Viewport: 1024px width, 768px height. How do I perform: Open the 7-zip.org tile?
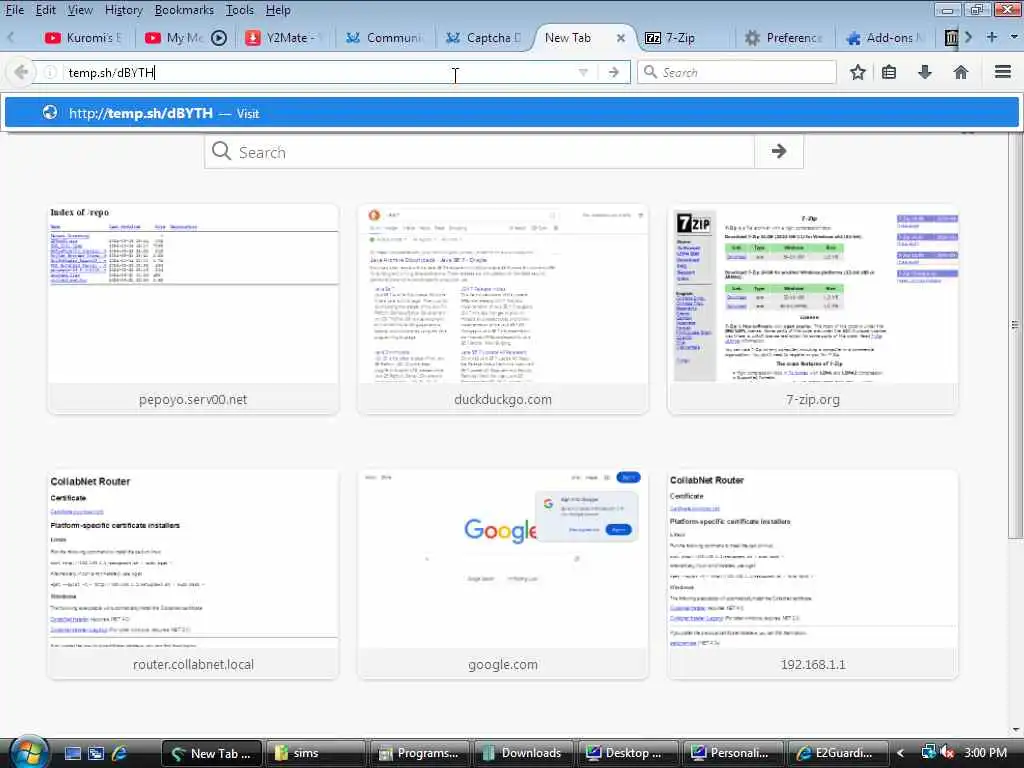pyautogui.click(x=813, y=309)
